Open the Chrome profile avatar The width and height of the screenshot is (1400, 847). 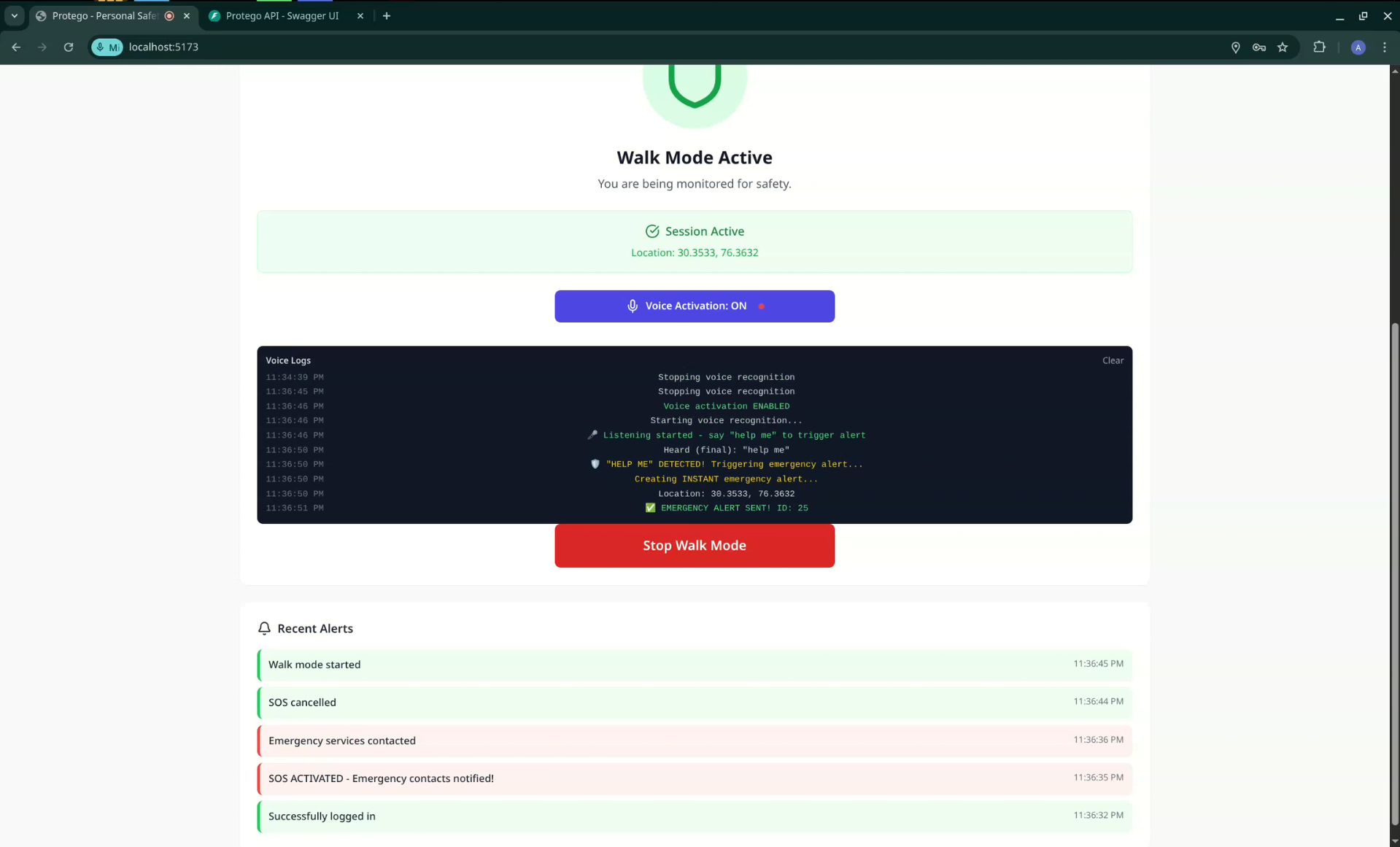(1358, 47)
